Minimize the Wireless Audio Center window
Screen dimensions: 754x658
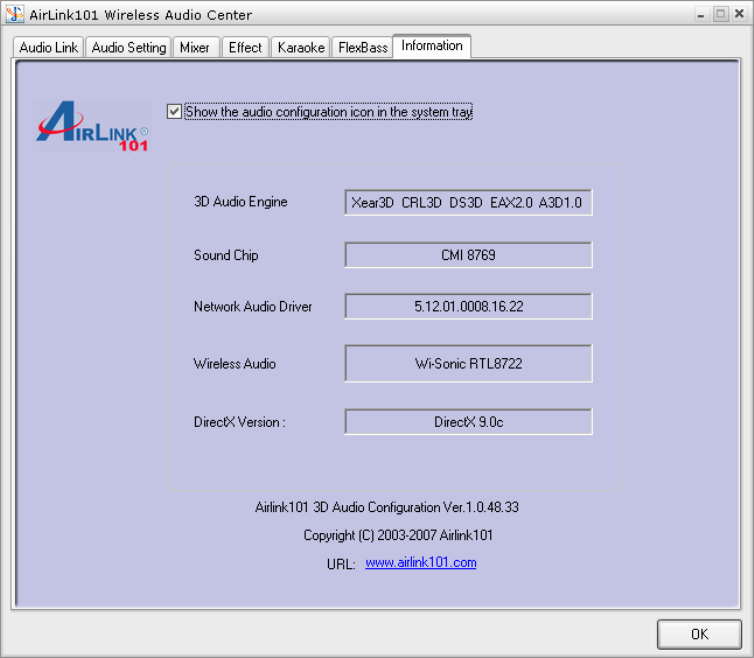point(701,14)
